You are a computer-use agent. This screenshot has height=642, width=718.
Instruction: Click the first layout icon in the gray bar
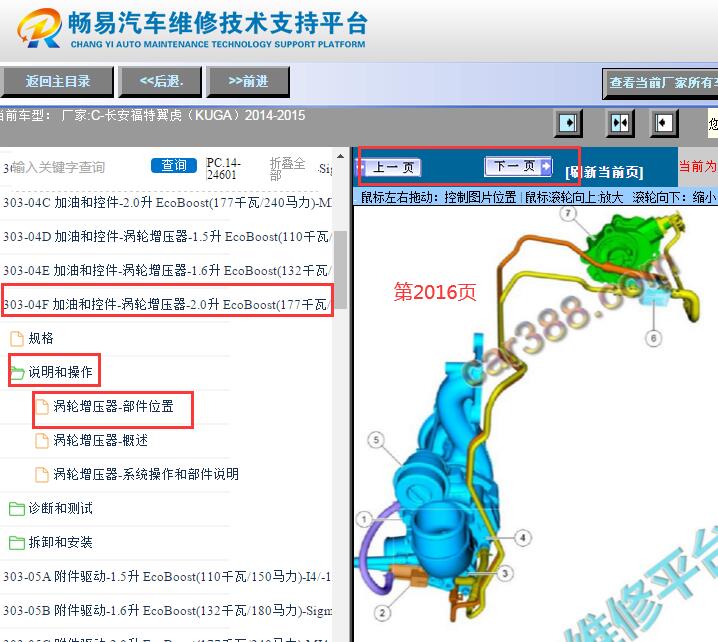[x=568, y=123]
